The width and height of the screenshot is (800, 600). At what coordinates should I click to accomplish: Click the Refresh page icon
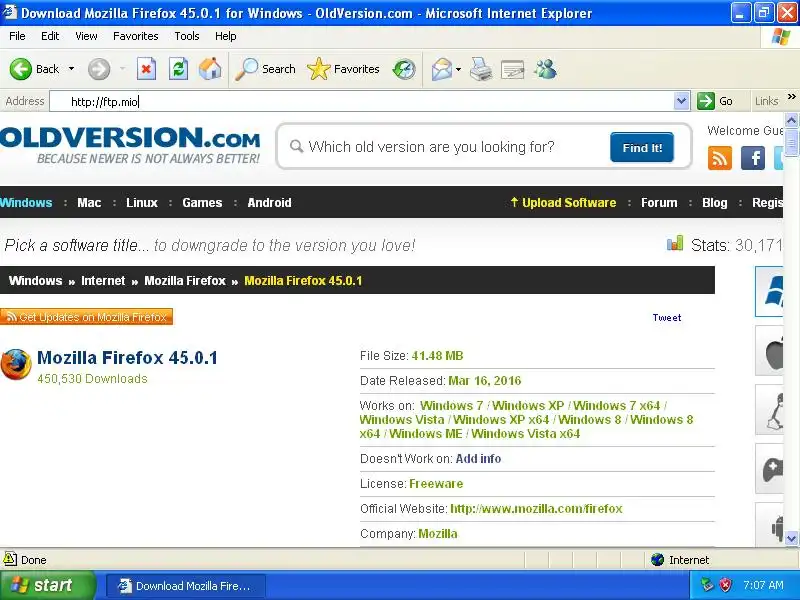pos(179,69)
